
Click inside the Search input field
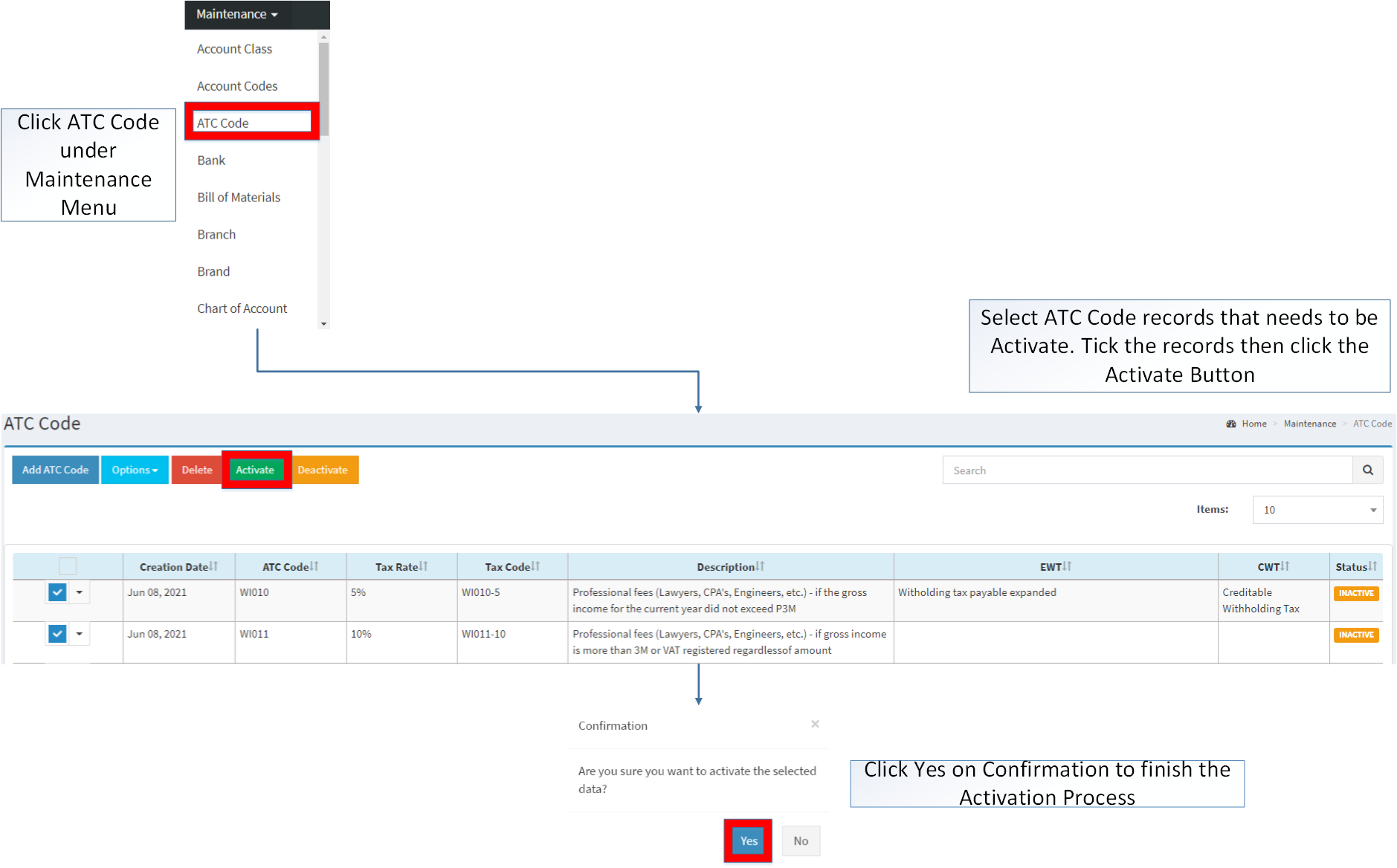coord(1145,470)
